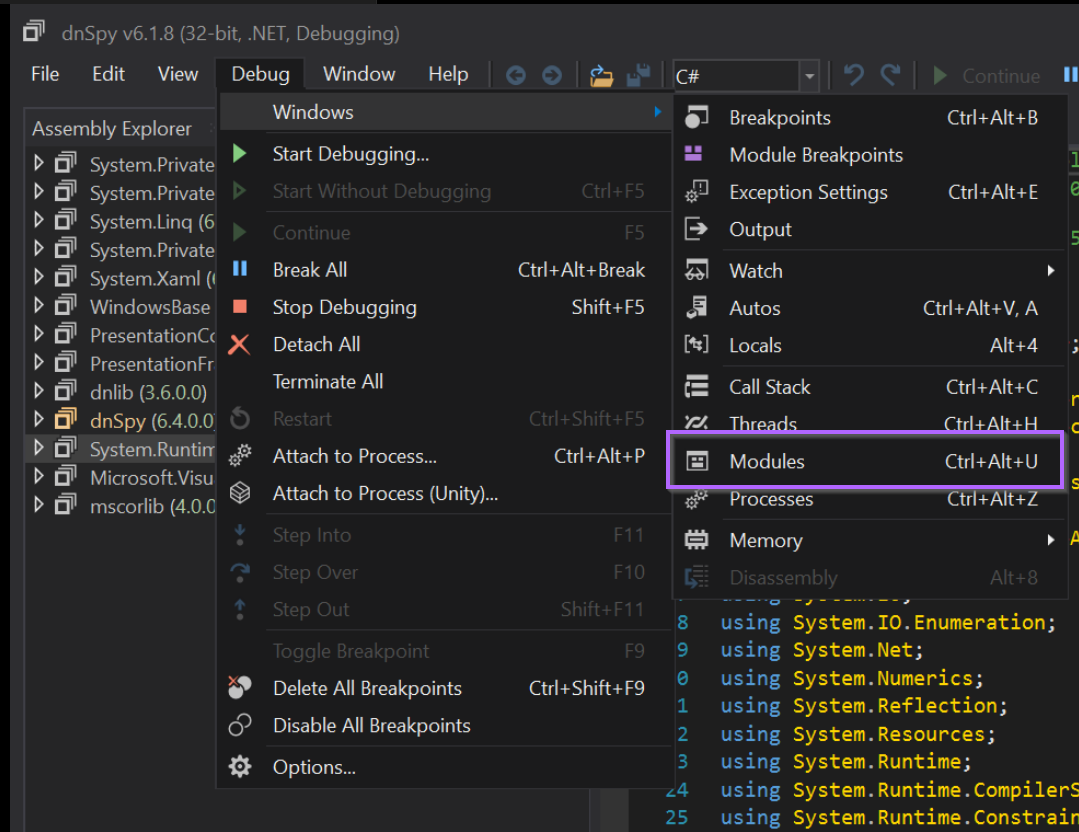Expand the mscorlib assembly tree node
1079x832 pixels.
(39, 506)
